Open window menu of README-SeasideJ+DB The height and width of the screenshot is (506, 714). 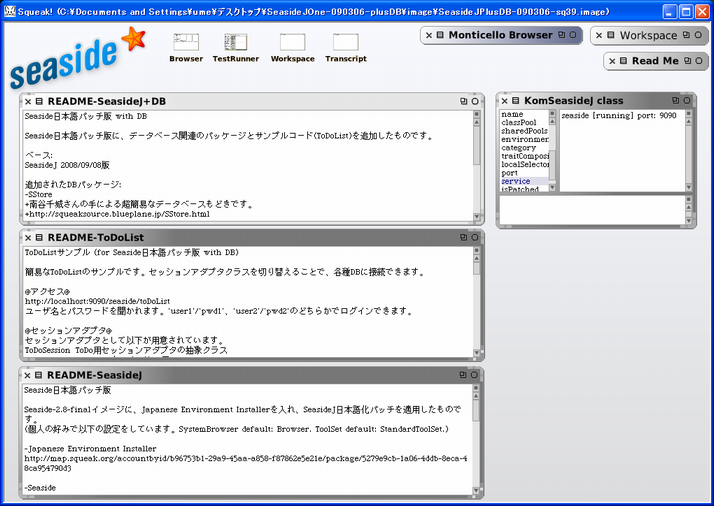pos(39,102)
